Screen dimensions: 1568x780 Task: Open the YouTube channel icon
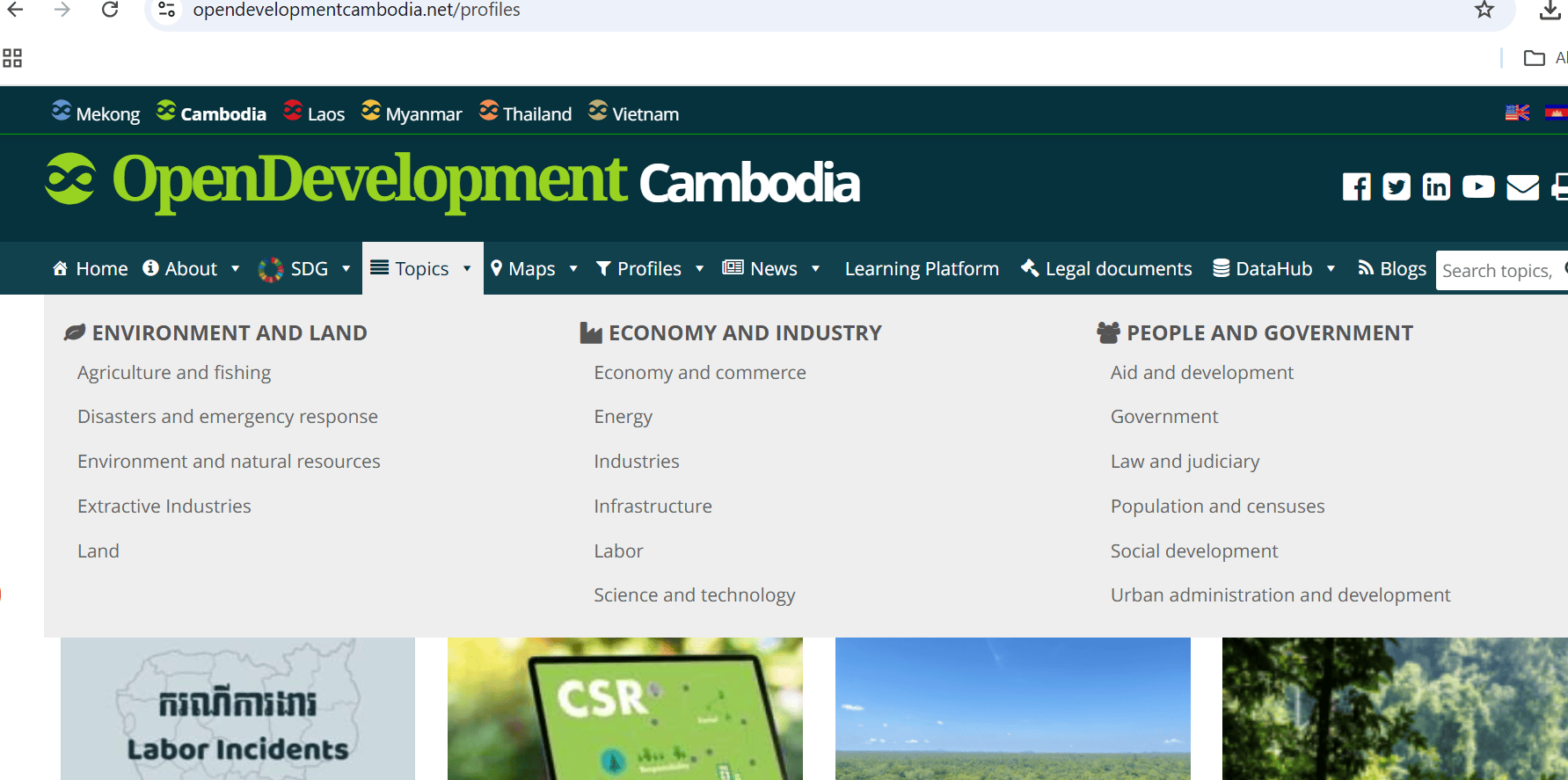click(1477, 187)
